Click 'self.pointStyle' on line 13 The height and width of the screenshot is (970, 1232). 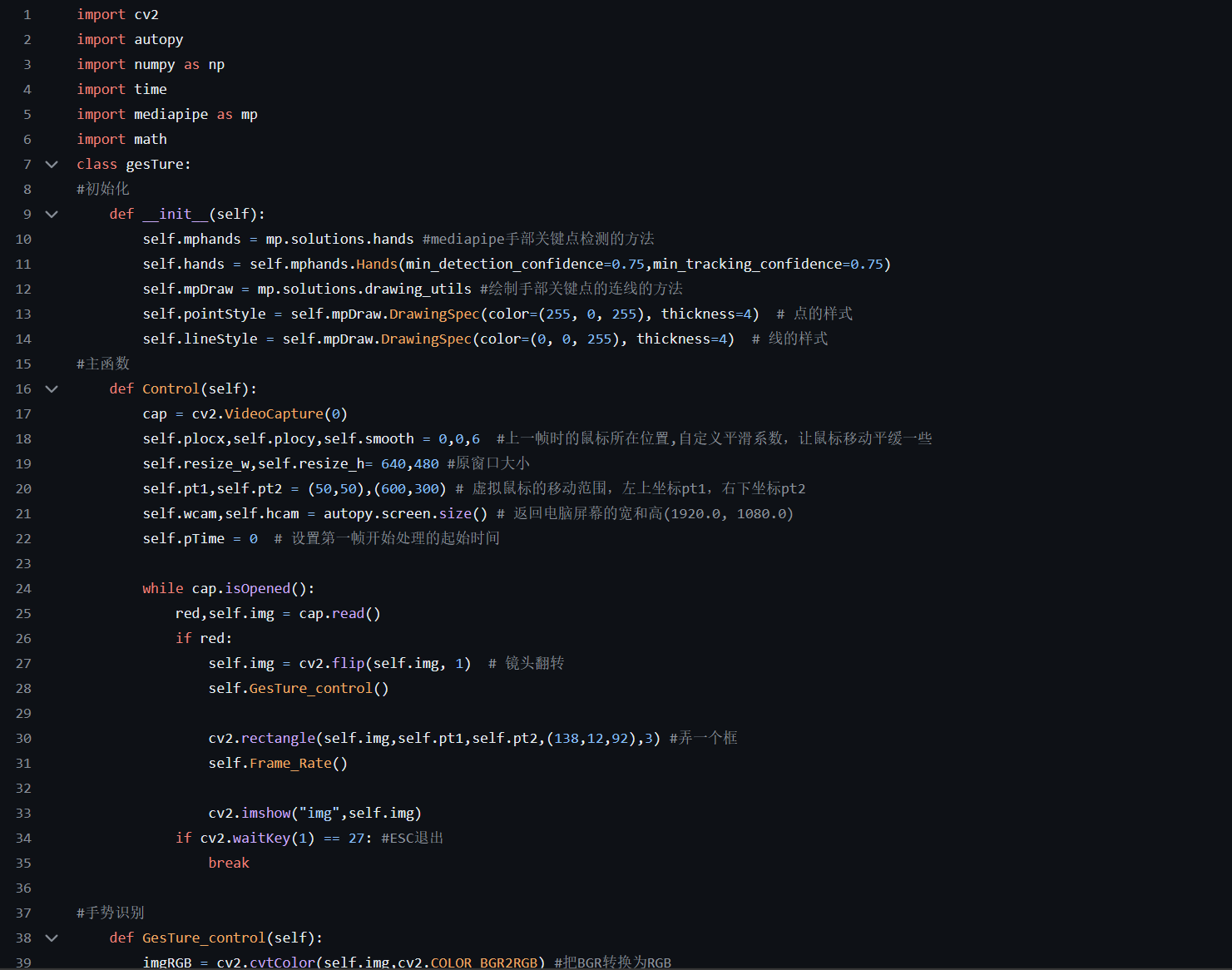(x=204, y=314)
